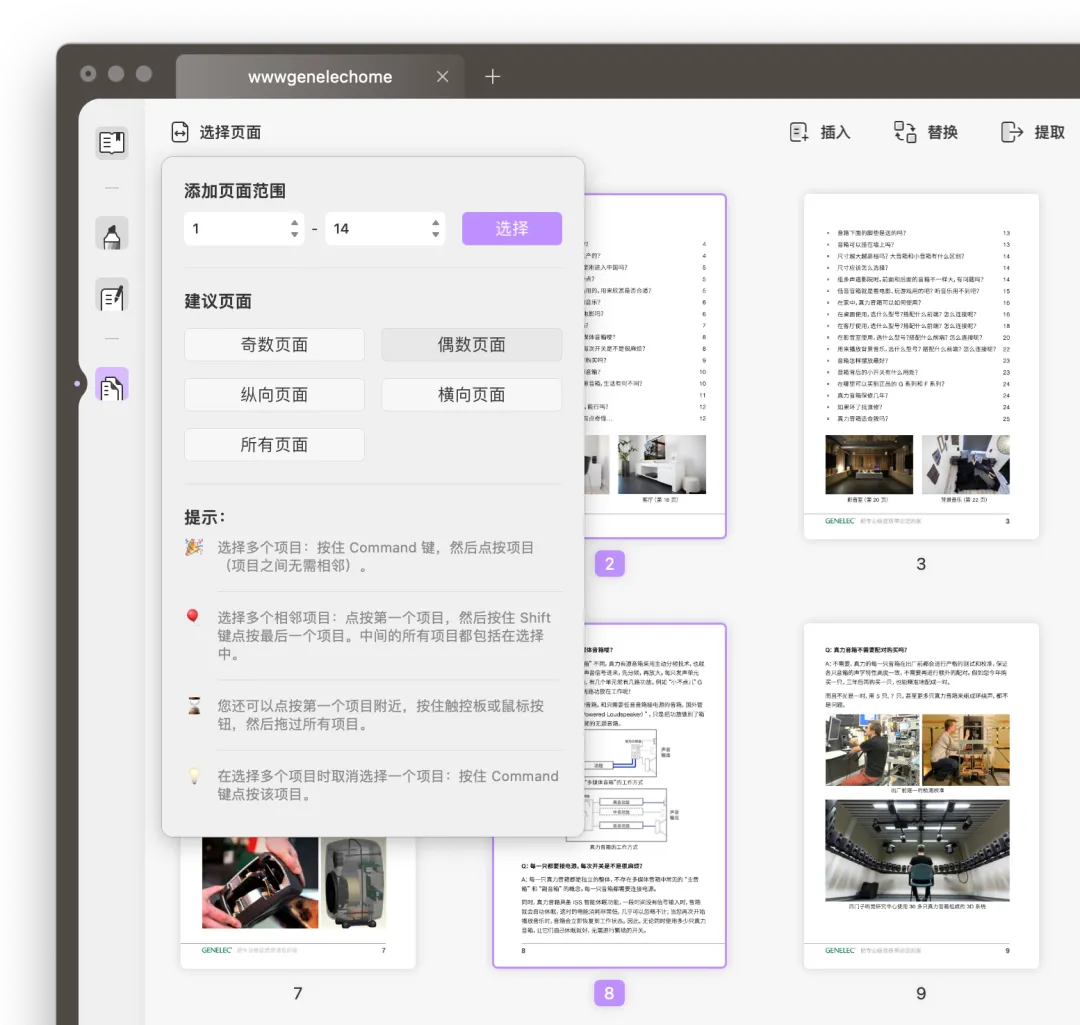Select page 7 thumbnail
Viewport: 1080px width, 1025px height.
point(298,902)
